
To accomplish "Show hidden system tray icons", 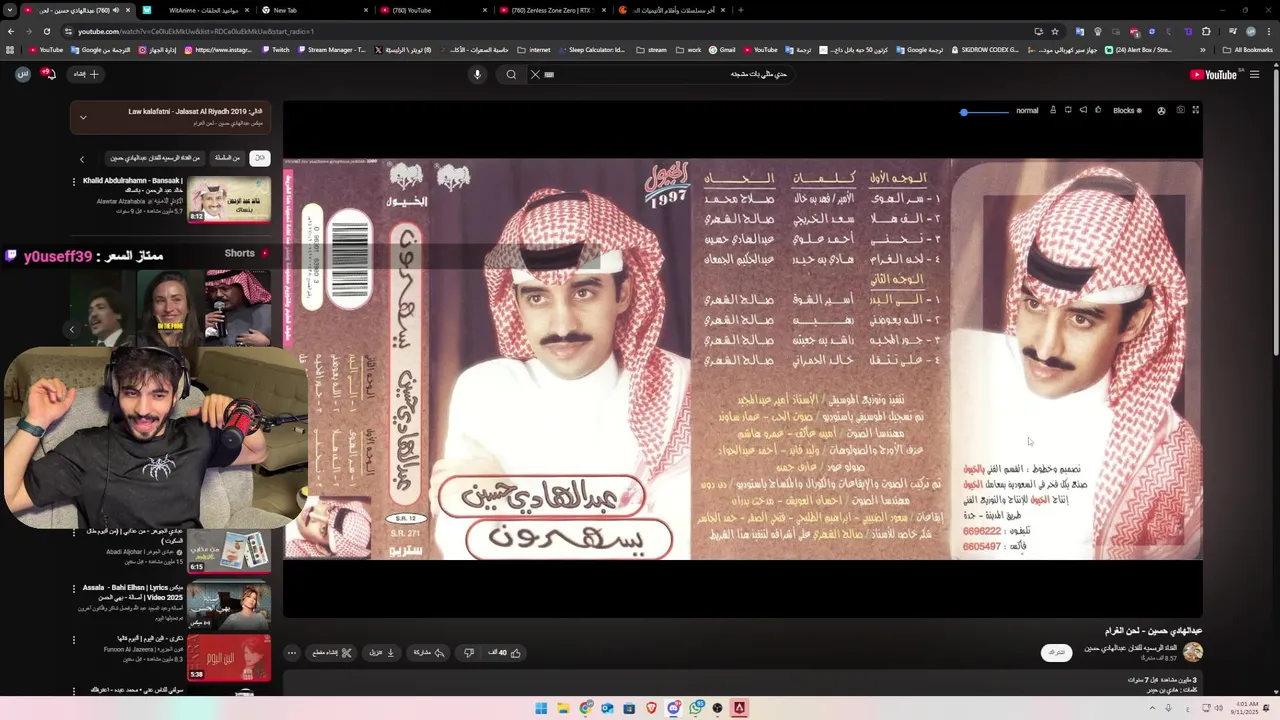I will [x=1151, y=708].
